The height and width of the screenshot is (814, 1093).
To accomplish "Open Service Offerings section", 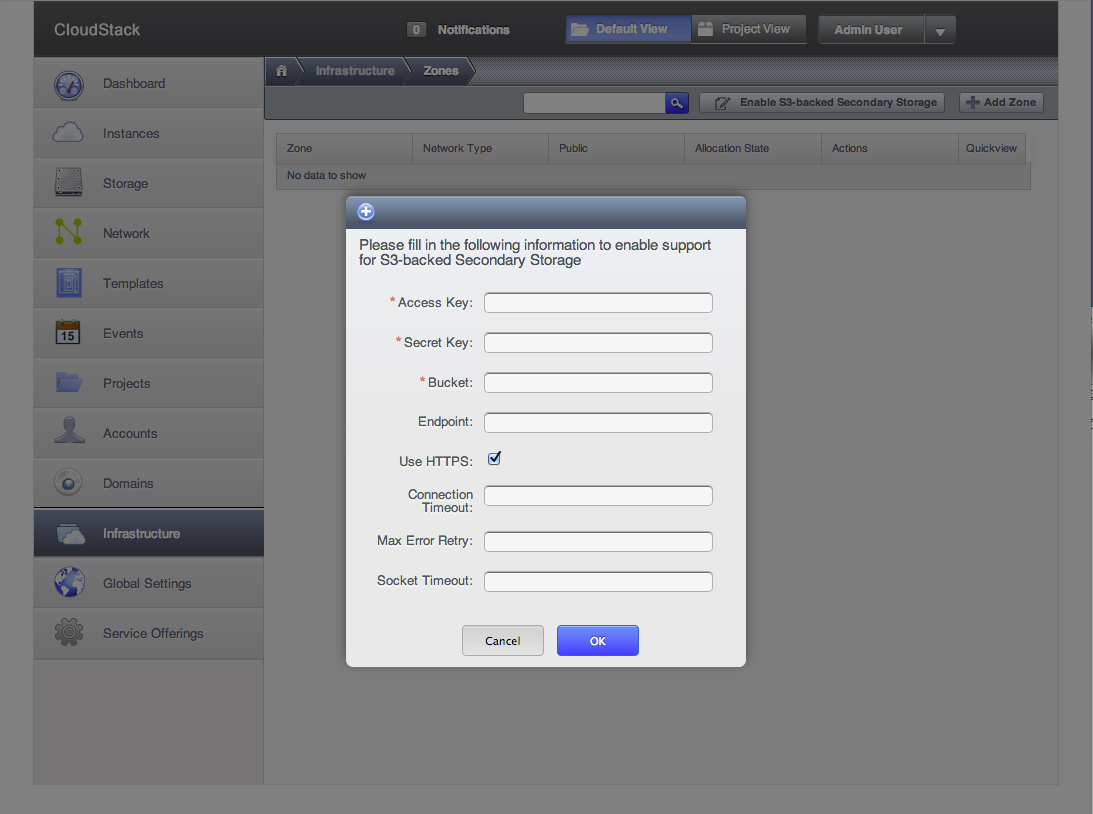I will click(148, 633).
